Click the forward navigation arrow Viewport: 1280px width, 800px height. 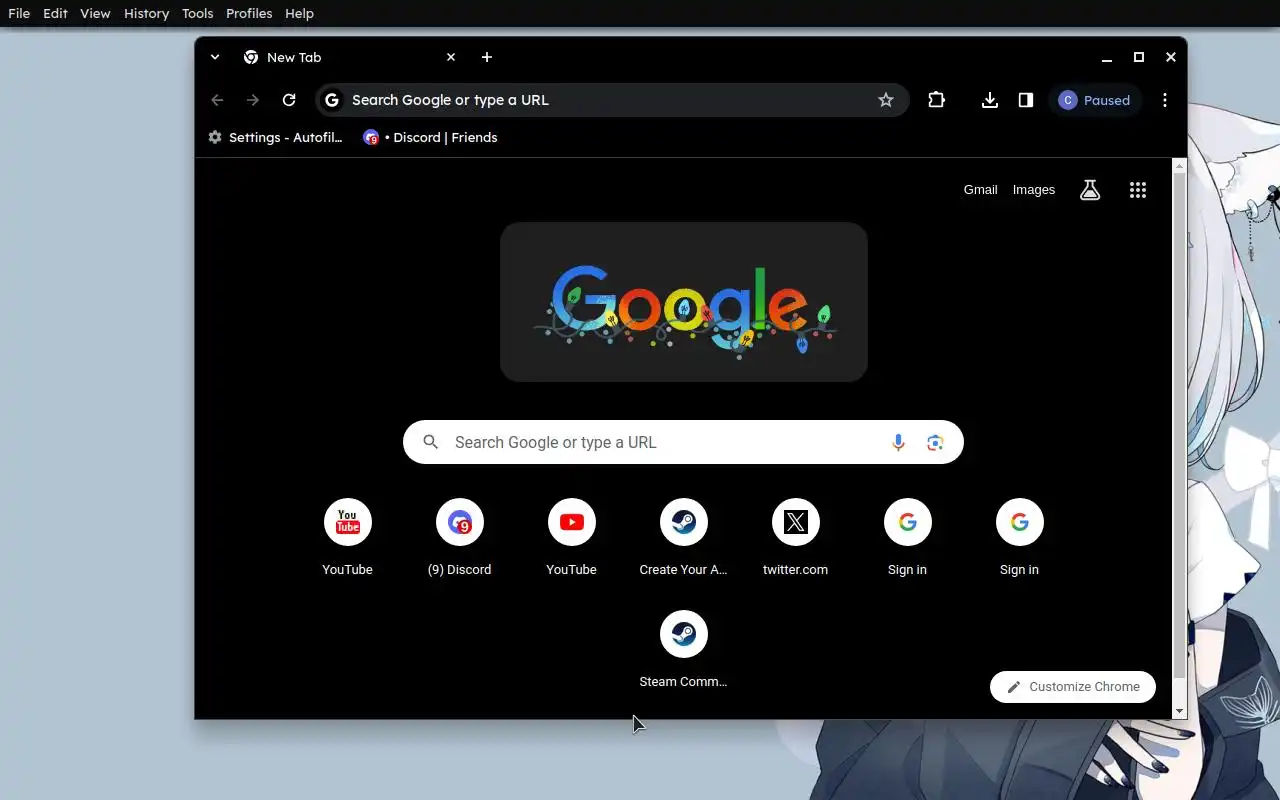(253, 100)
